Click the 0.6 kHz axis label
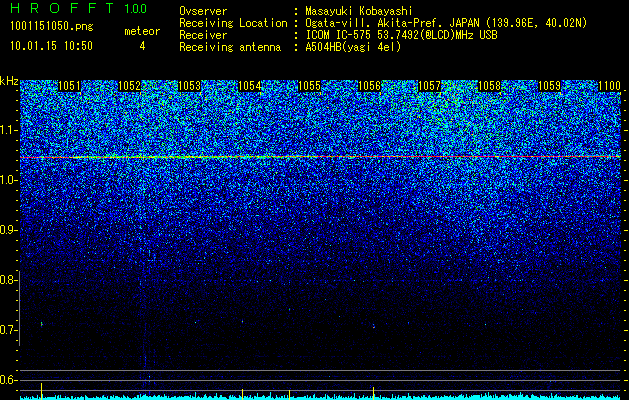 [x=7, y=380]
